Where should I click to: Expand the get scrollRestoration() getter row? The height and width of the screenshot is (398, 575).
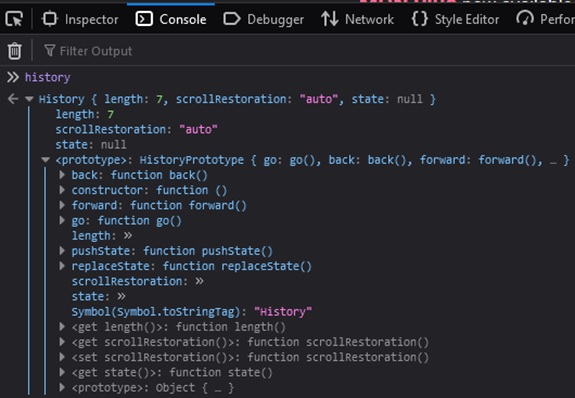pos(62,342)
